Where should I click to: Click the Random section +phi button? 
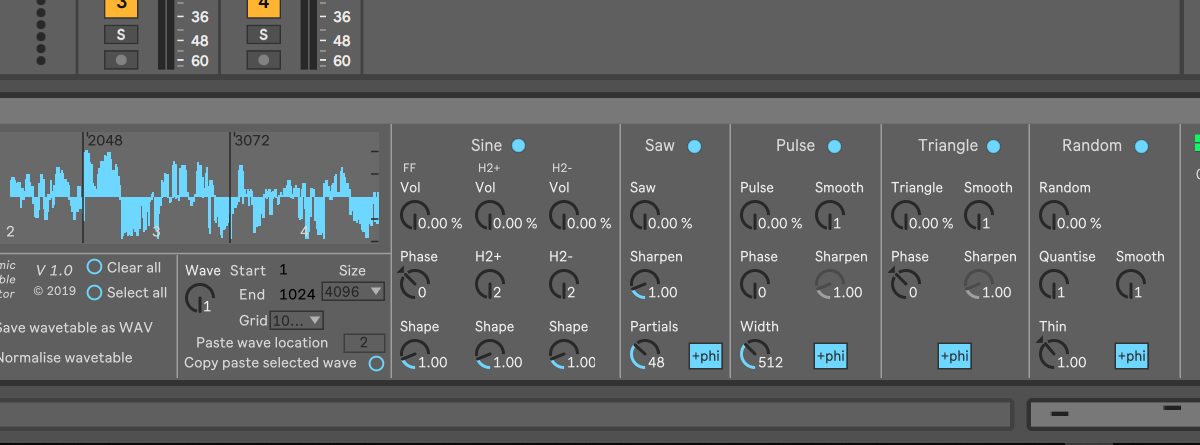point(1131,356)
